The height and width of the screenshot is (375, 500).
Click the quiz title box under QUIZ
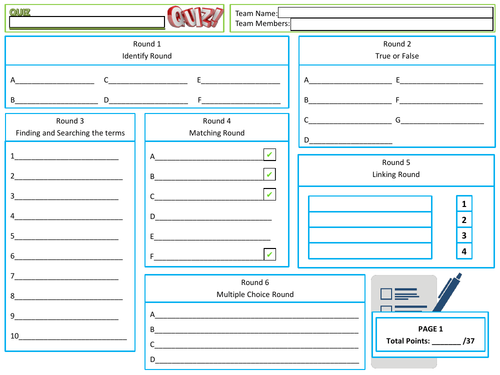coord(87,22)
